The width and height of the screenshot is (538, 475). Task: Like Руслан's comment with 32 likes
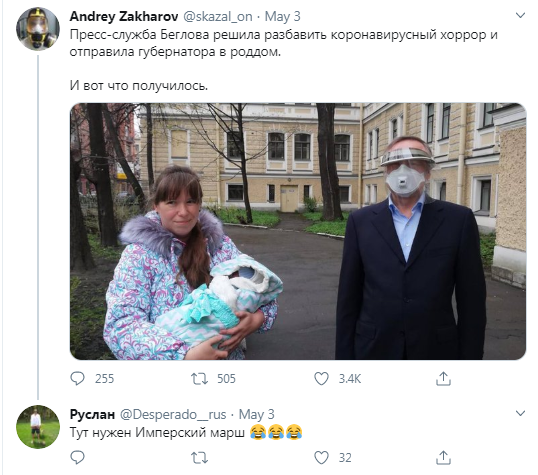tap(321, 457)
